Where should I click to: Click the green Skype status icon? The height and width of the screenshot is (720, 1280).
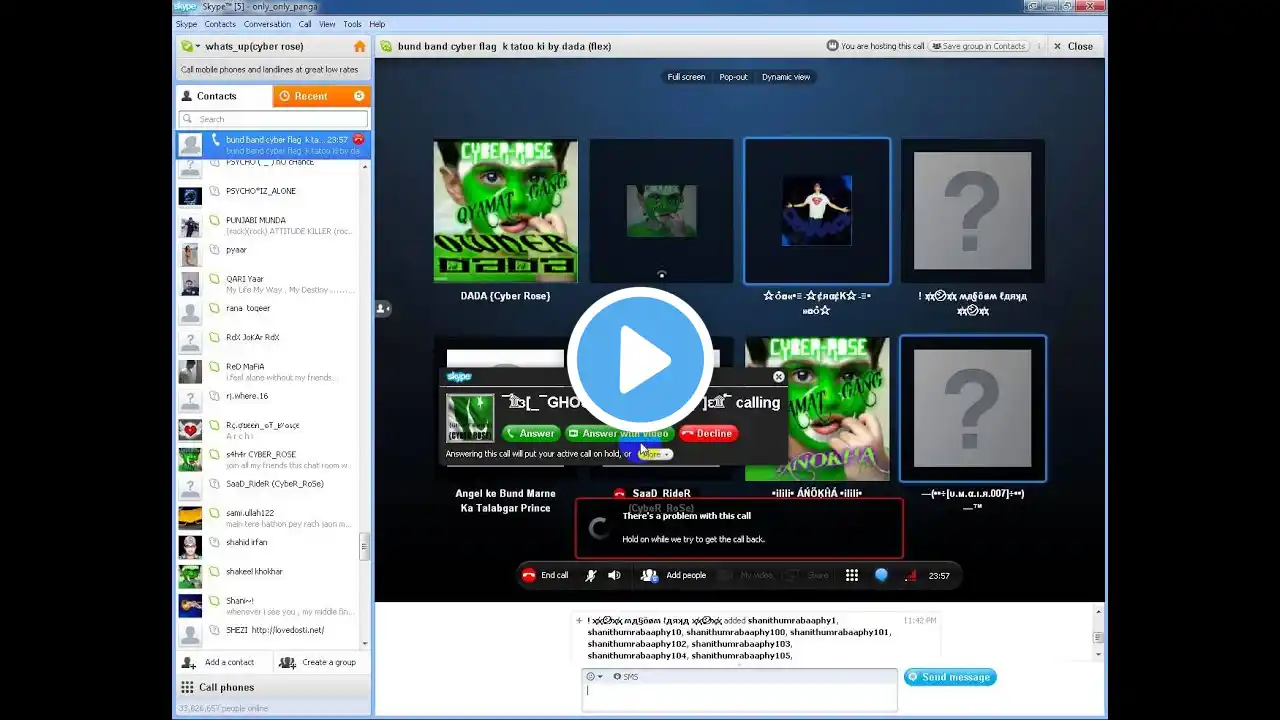click(x=186, y=46)
